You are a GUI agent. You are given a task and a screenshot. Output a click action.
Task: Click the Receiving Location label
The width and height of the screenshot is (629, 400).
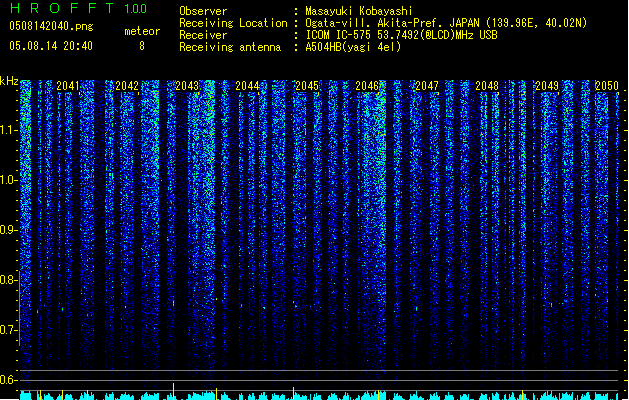[x=233, y=23]
